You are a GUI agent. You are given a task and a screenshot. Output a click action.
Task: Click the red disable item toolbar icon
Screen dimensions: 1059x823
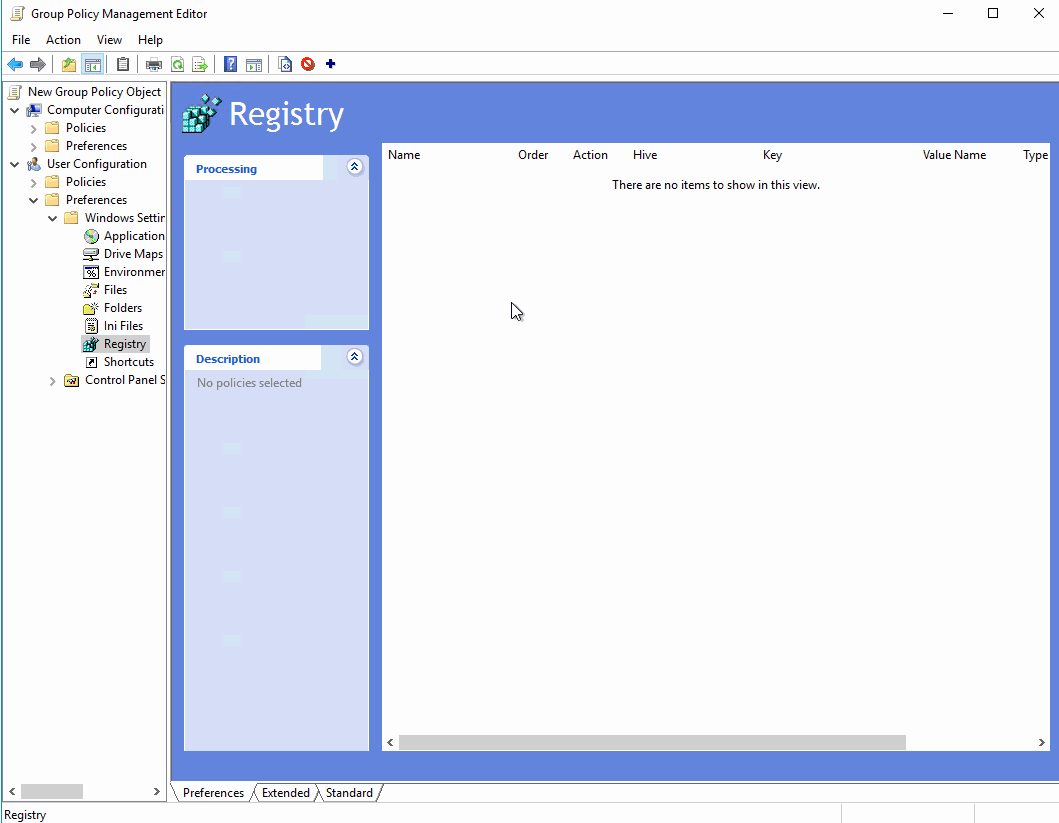[308, 64]
